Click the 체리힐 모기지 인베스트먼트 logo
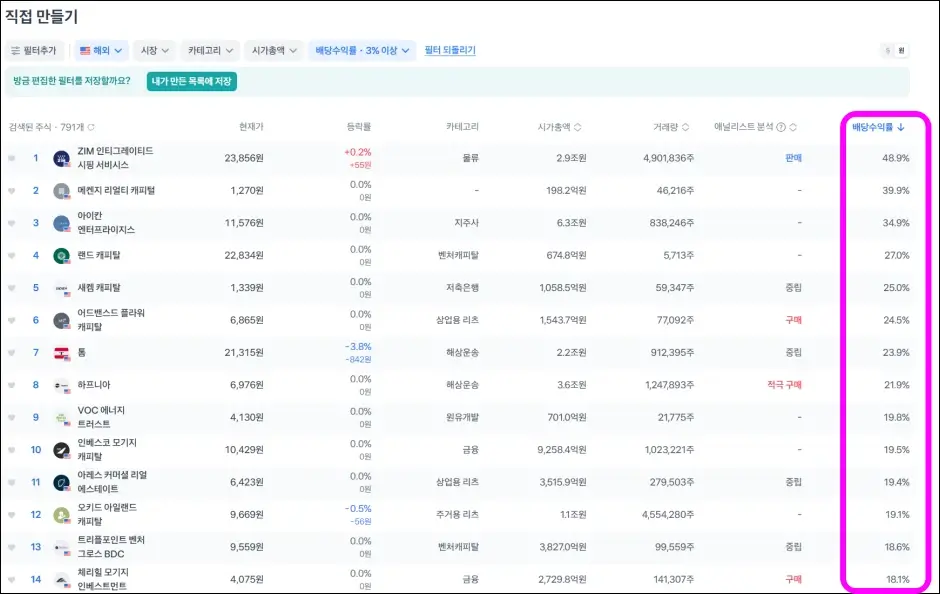The height and width of the screenshot is (594, 940). tap(61, 579)
